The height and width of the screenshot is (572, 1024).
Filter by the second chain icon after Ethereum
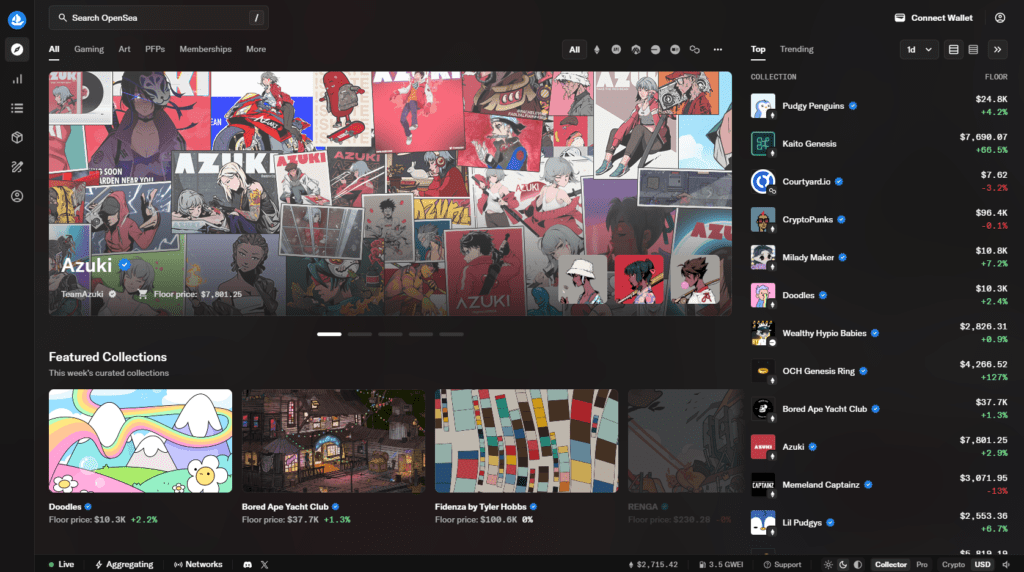click(616, 50)
